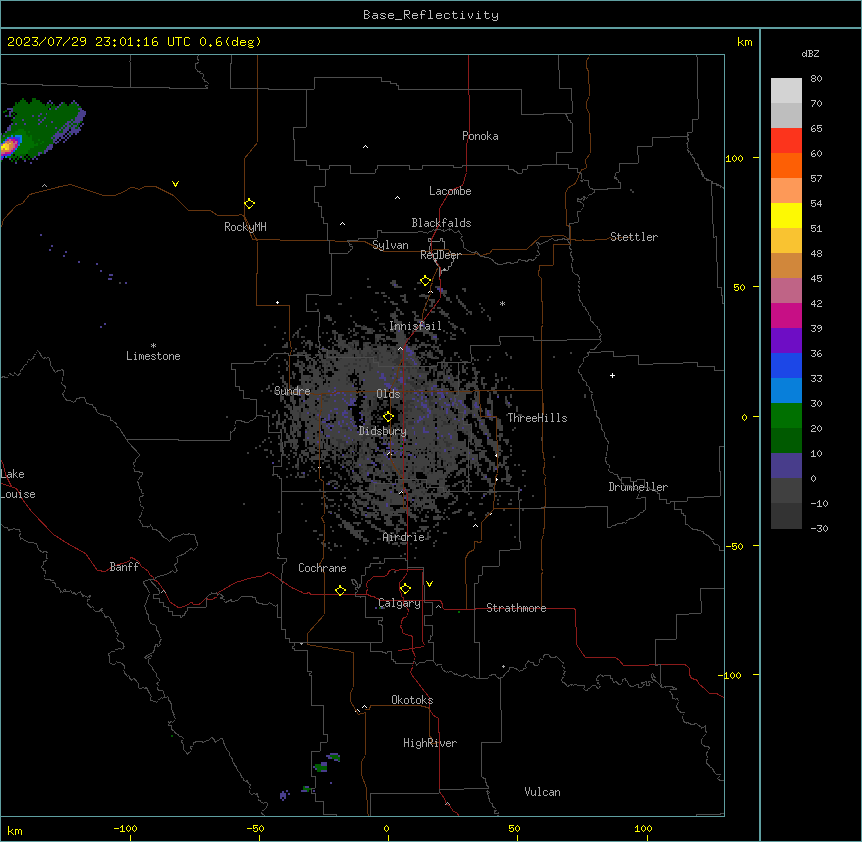Select the Lacombe city label
The height and width of the screenshot is (842, 862).
click(x=450, y=191)
